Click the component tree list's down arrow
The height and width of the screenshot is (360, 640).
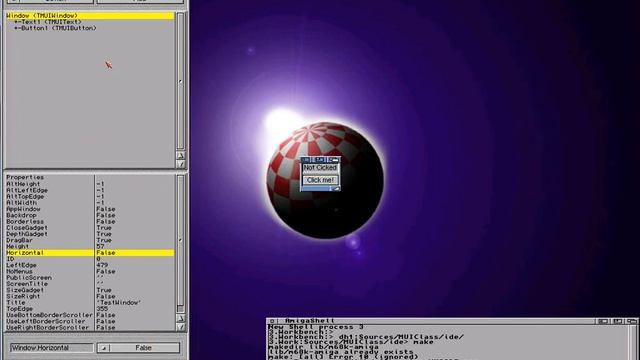(x=181, y=164)
